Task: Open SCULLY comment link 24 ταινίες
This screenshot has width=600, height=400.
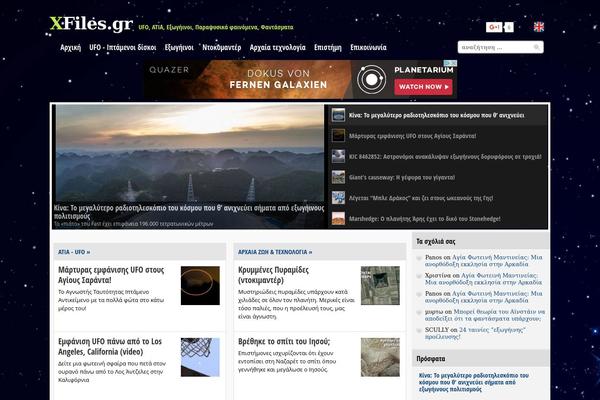Action: coord(475,333)
